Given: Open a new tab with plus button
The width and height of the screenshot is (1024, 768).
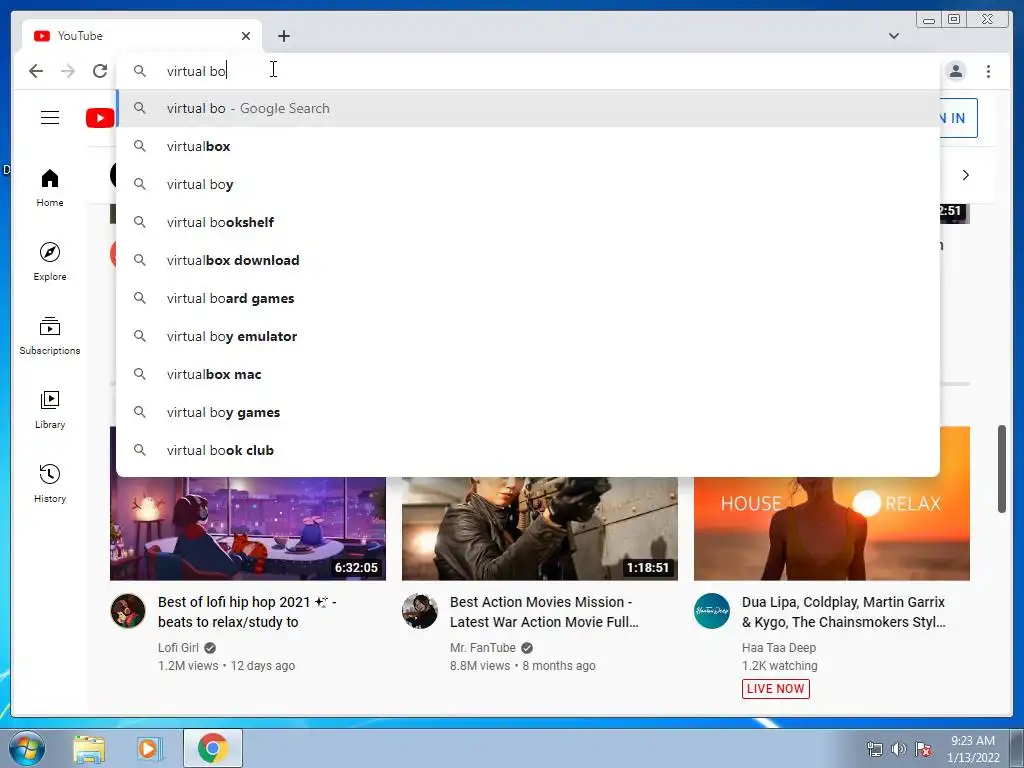Looking at the screenshot, I should [x=283, y=36].
